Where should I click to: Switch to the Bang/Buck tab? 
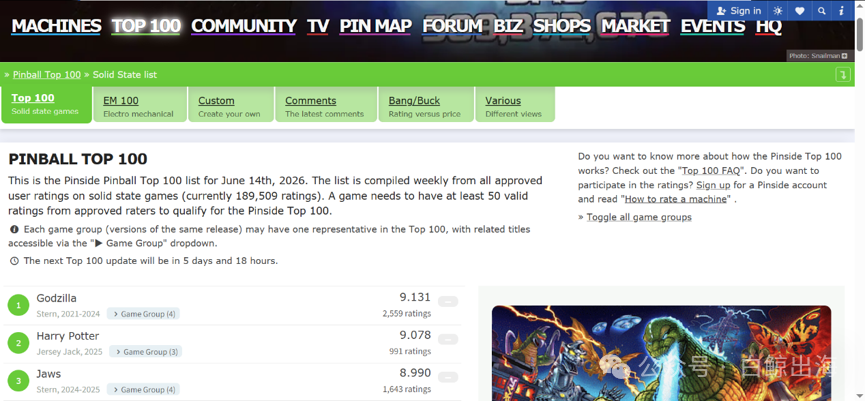(426, 105)
